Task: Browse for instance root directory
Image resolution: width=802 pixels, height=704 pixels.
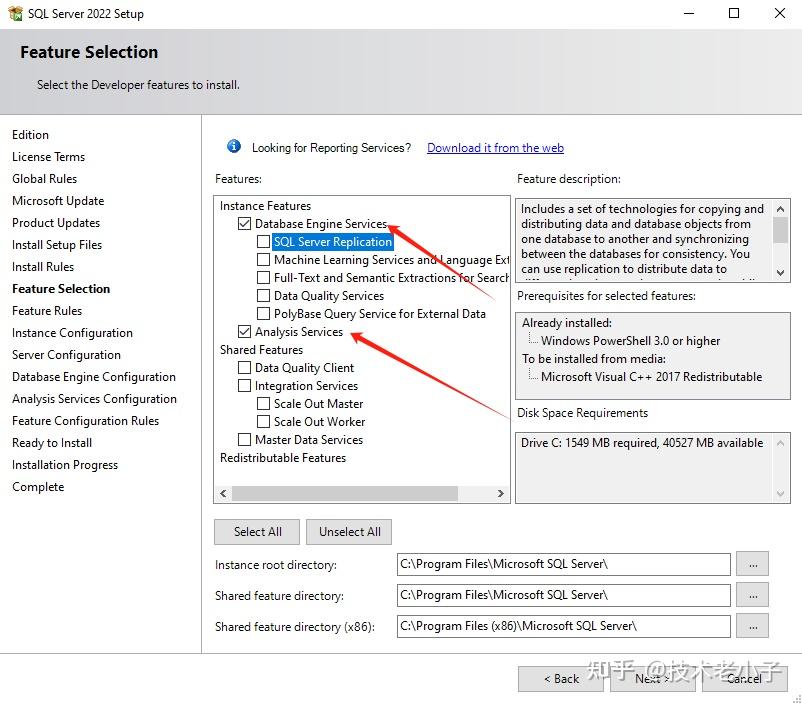Action: click(x=752, y=564)
